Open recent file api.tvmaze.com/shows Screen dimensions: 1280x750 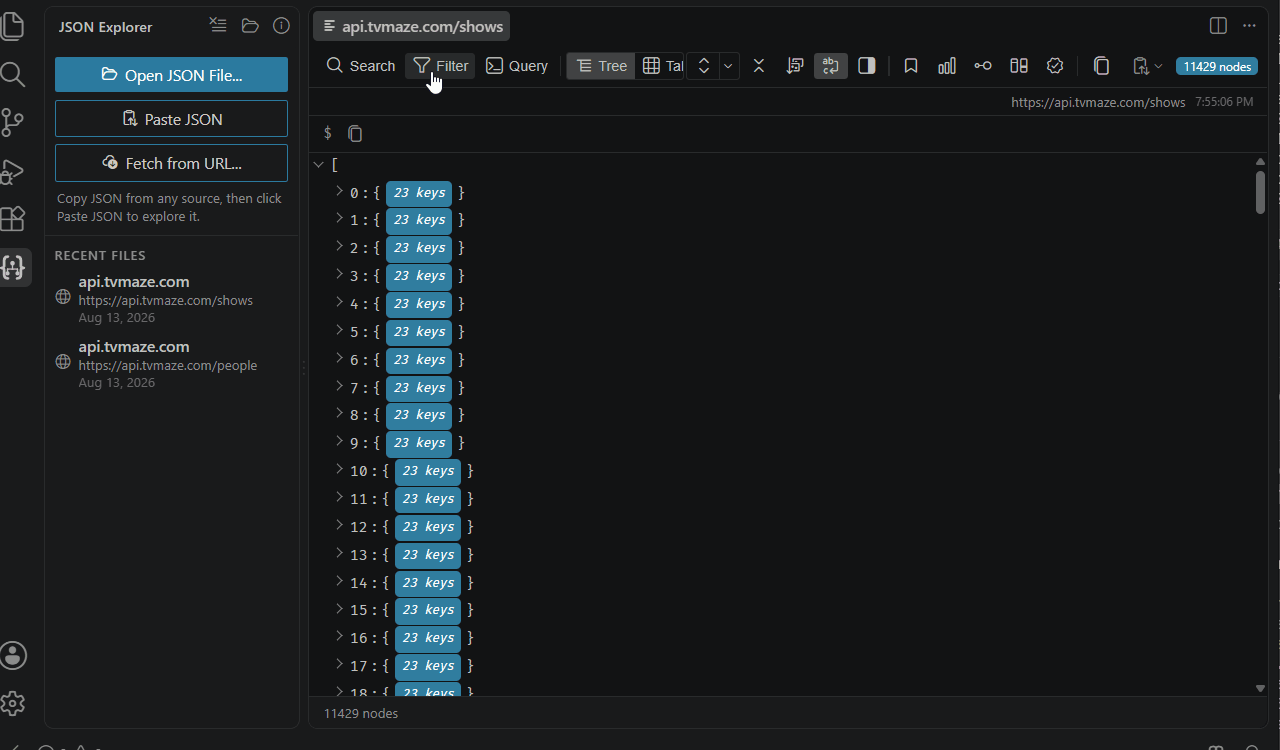(171, 300)
